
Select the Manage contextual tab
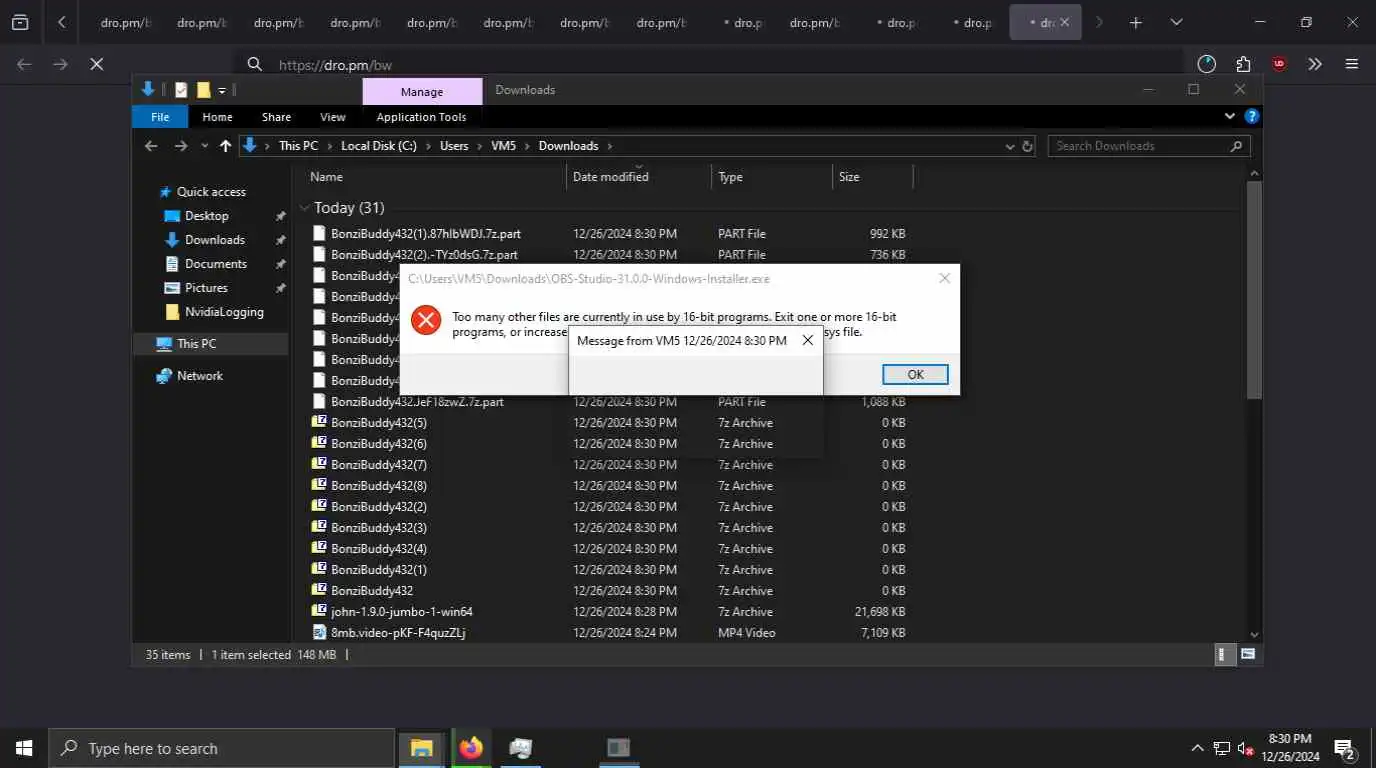[x=422, y=91]
